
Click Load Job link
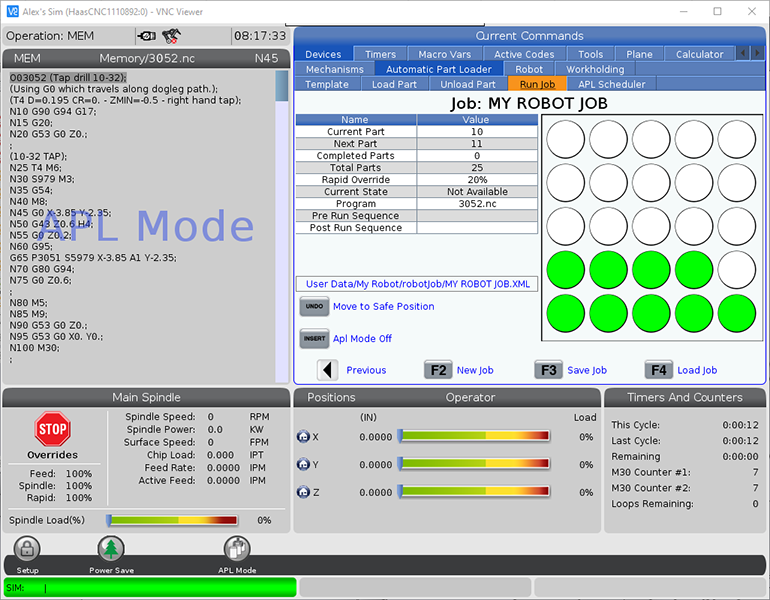pyautogui.click(x=697, y=370)
